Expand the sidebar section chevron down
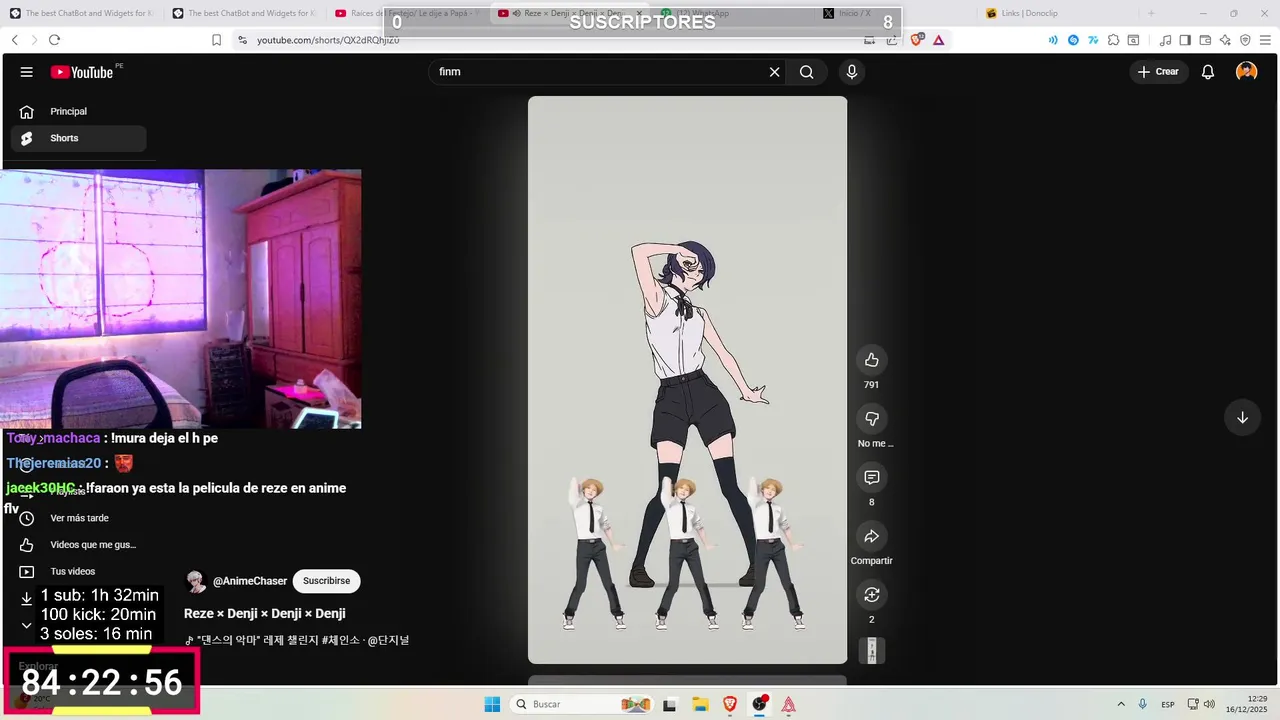The height and width of the screenshot is (720, 1280). 27,625
